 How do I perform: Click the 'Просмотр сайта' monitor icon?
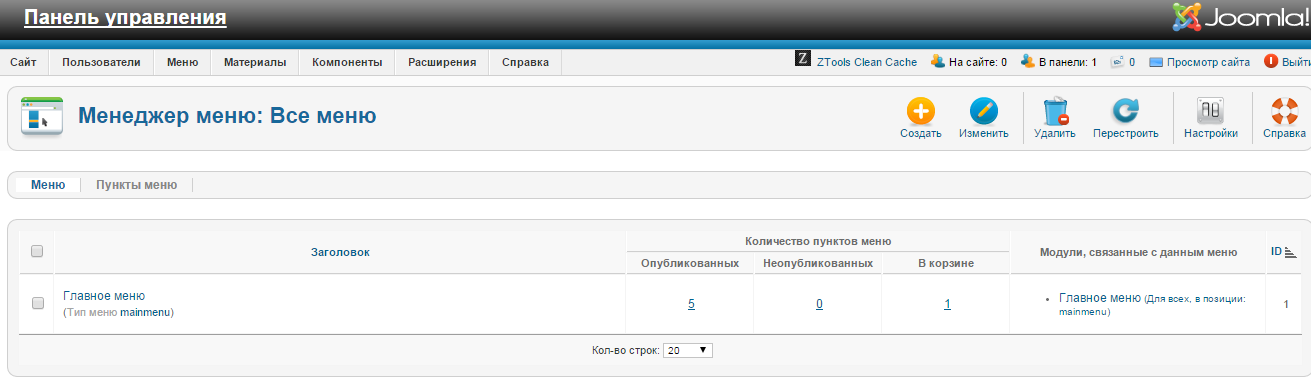click(x=1156, y=62)
